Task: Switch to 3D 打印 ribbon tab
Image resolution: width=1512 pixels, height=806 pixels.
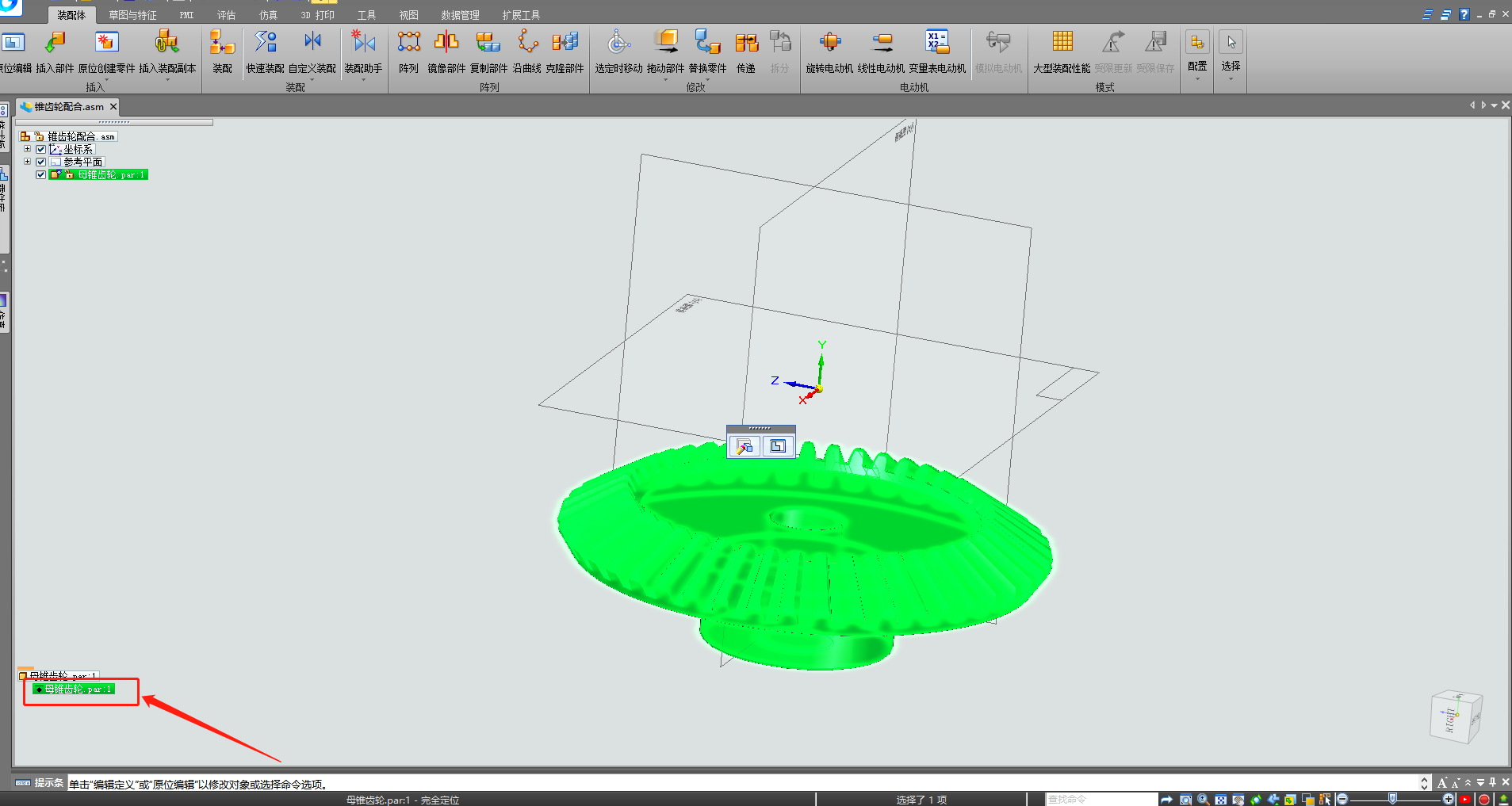Action: (317, 15)
